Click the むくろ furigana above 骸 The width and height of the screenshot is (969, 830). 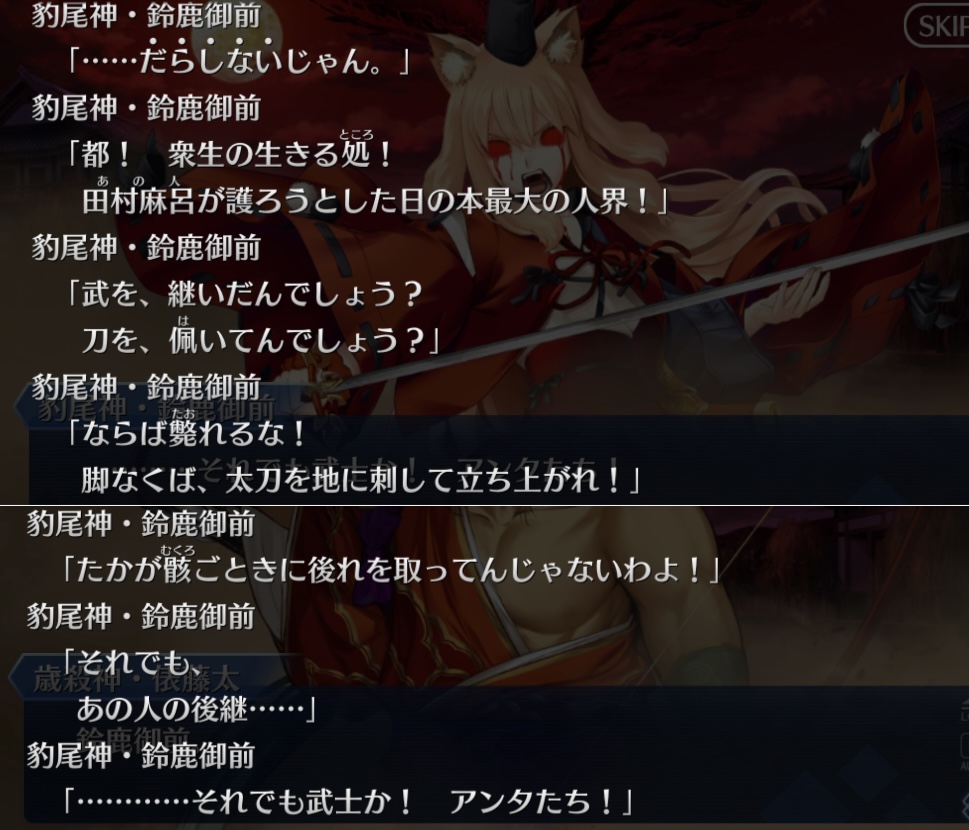(x=177, y=551)
